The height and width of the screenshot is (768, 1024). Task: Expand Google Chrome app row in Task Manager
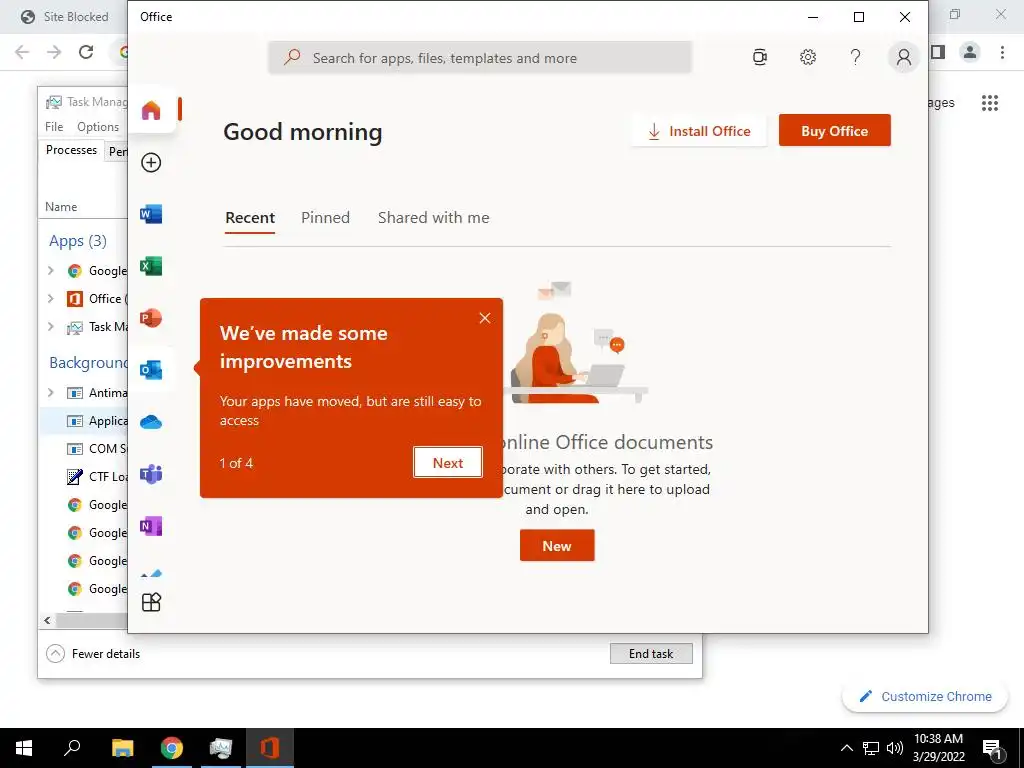[x=51, y=270]
